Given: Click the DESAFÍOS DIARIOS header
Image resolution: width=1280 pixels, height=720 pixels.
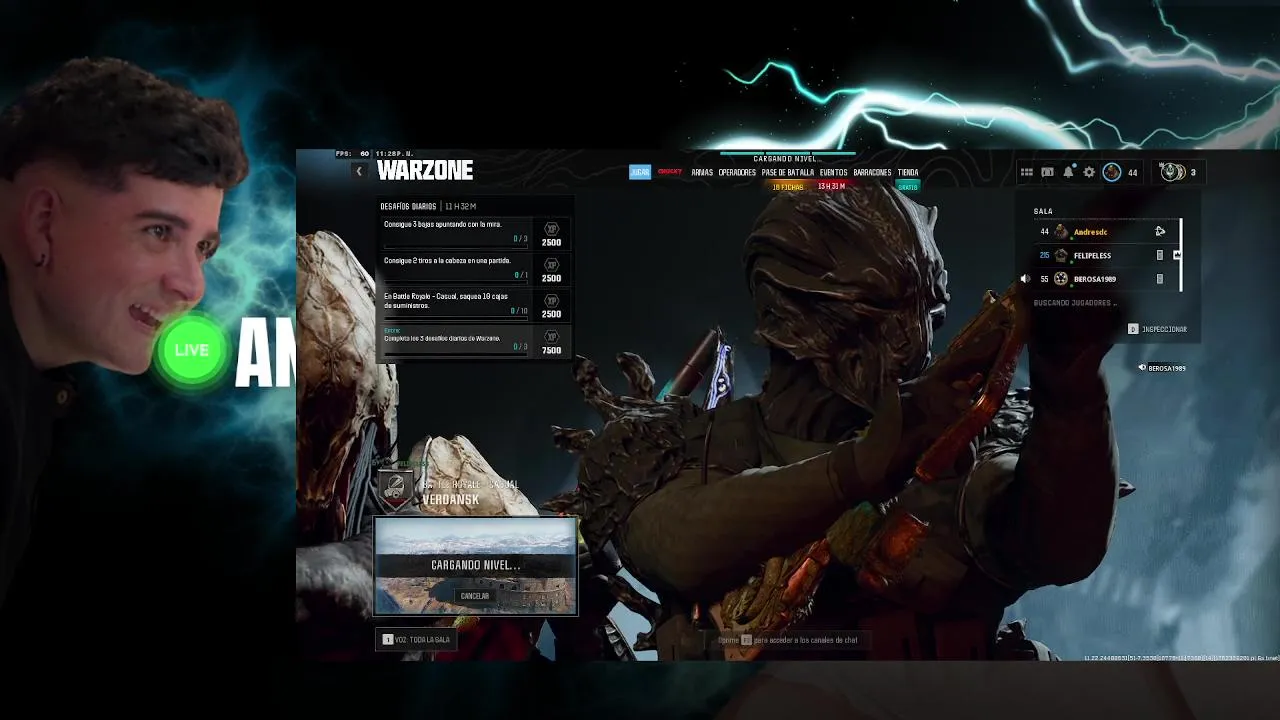Looking at the screenshot, I should click(x=408, y=206).
